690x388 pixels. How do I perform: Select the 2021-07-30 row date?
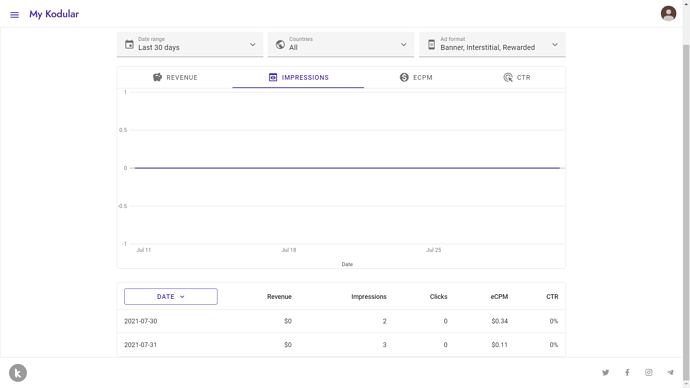[140, 321]
